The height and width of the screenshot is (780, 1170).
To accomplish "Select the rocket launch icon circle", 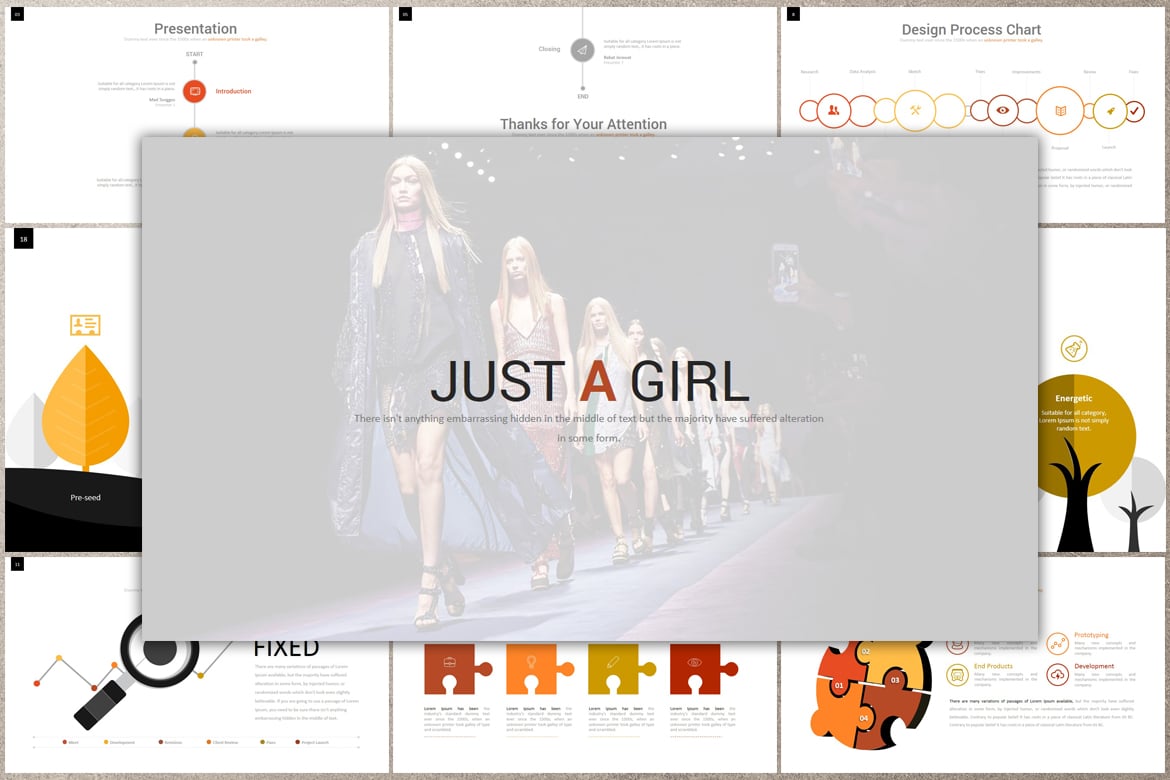I will [x=1110, y=110].
